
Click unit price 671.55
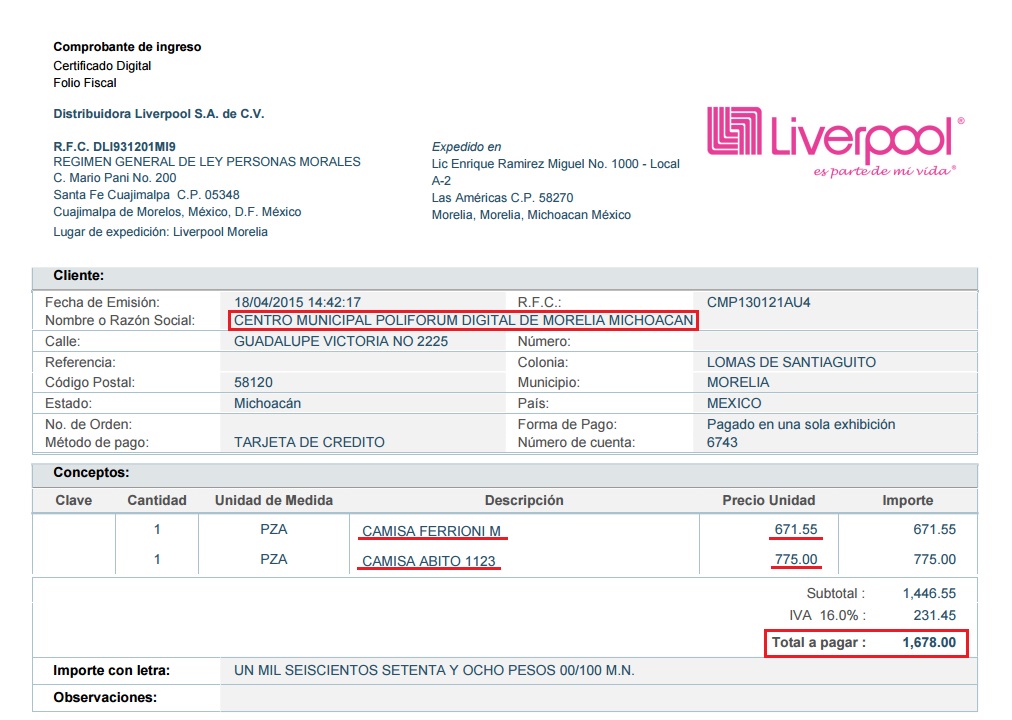coord(796,529)
